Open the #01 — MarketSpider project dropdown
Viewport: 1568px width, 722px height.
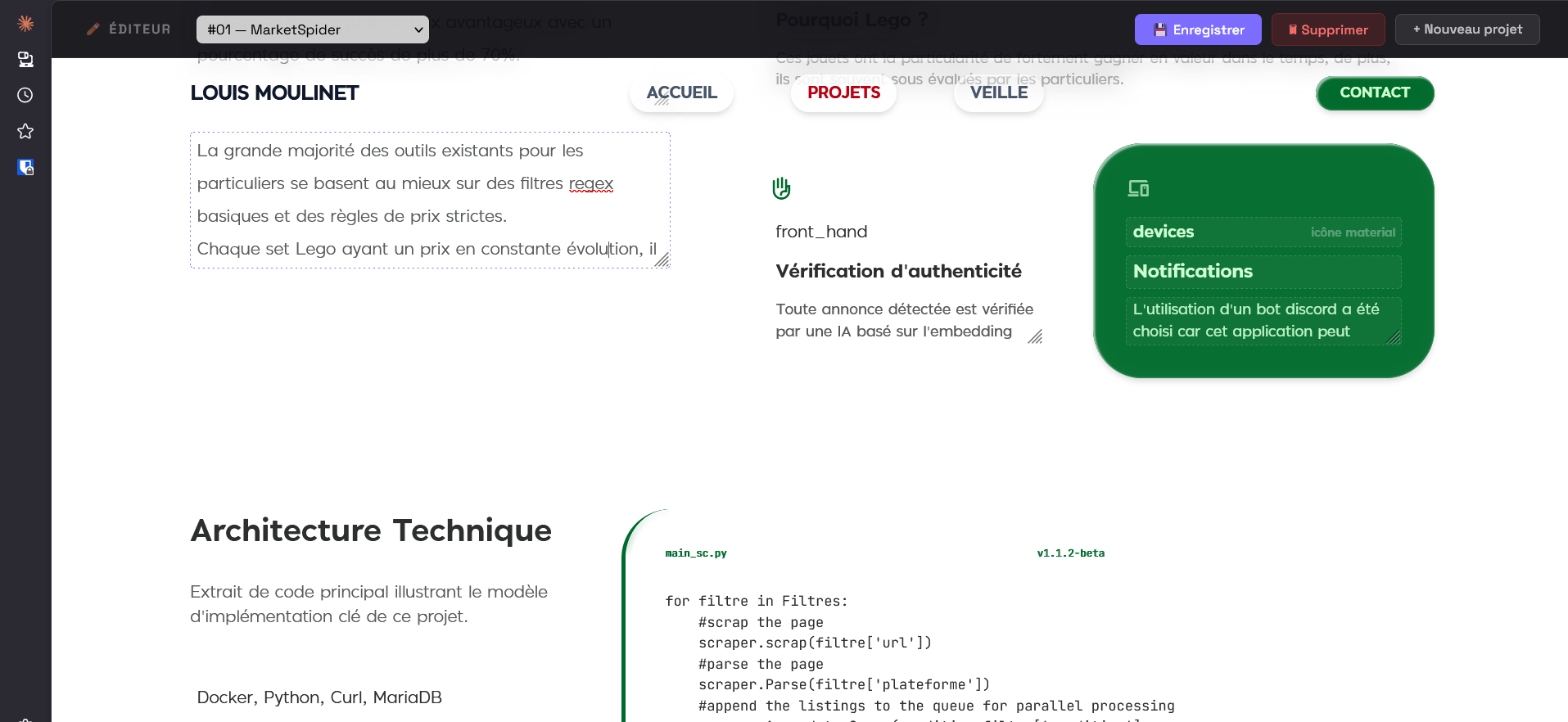coord(313,29)
